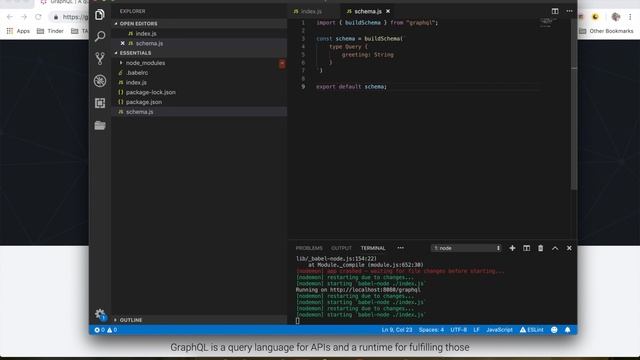The width and height of the screenshot is (640, 360).
Task: Kill the terminal with trash icon
Action: click(540, 248)
